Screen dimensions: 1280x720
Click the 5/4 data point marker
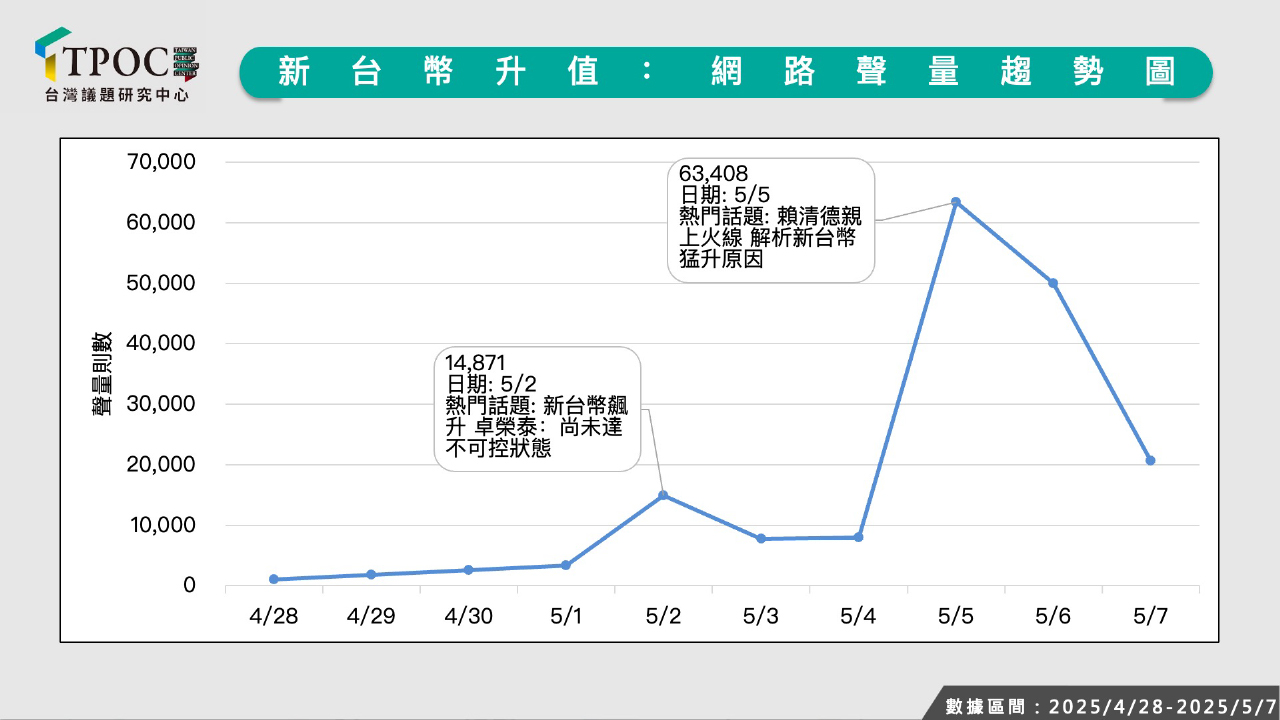click(x=859, y=537)
